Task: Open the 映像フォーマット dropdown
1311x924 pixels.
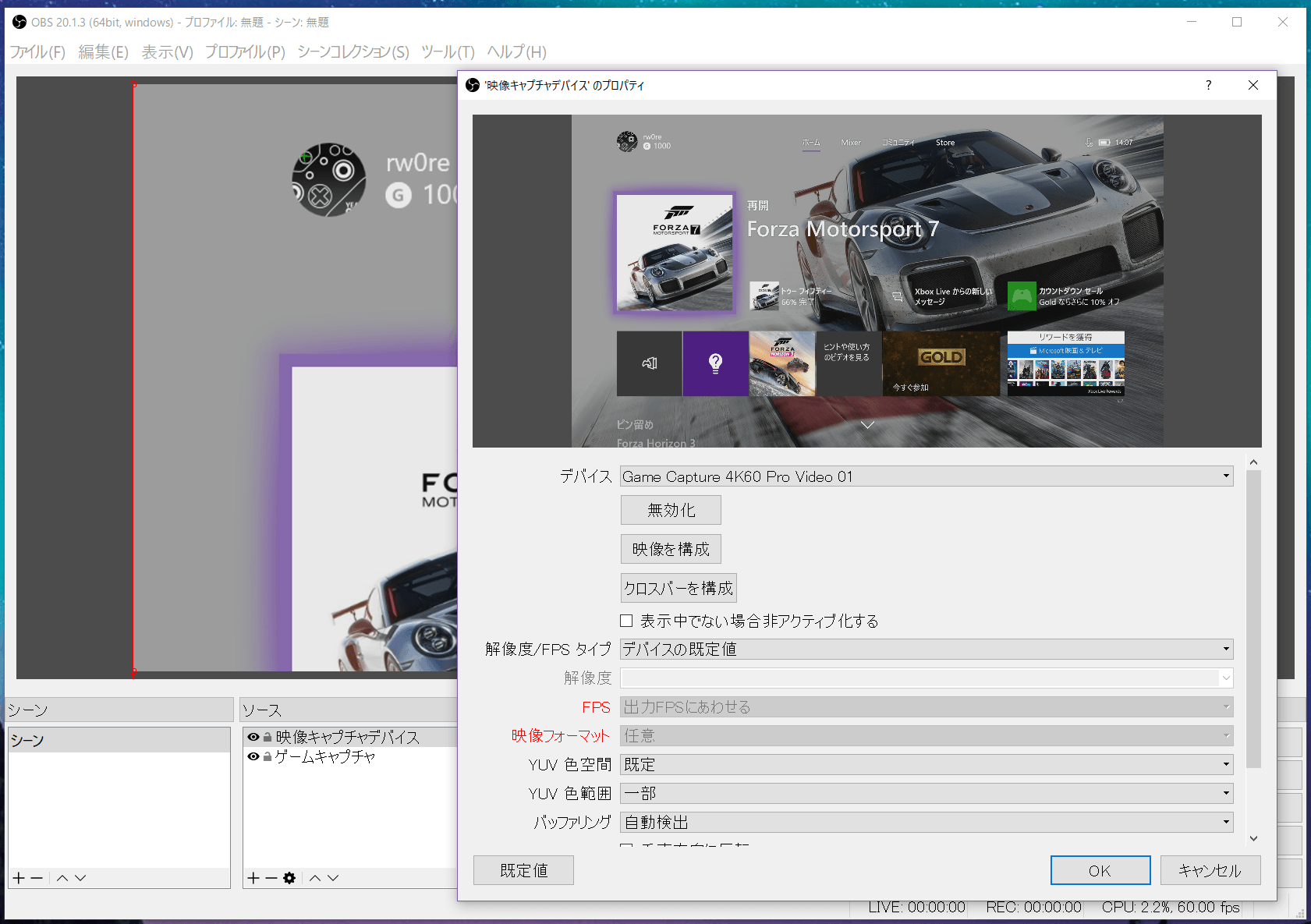Action: [927, 735]
